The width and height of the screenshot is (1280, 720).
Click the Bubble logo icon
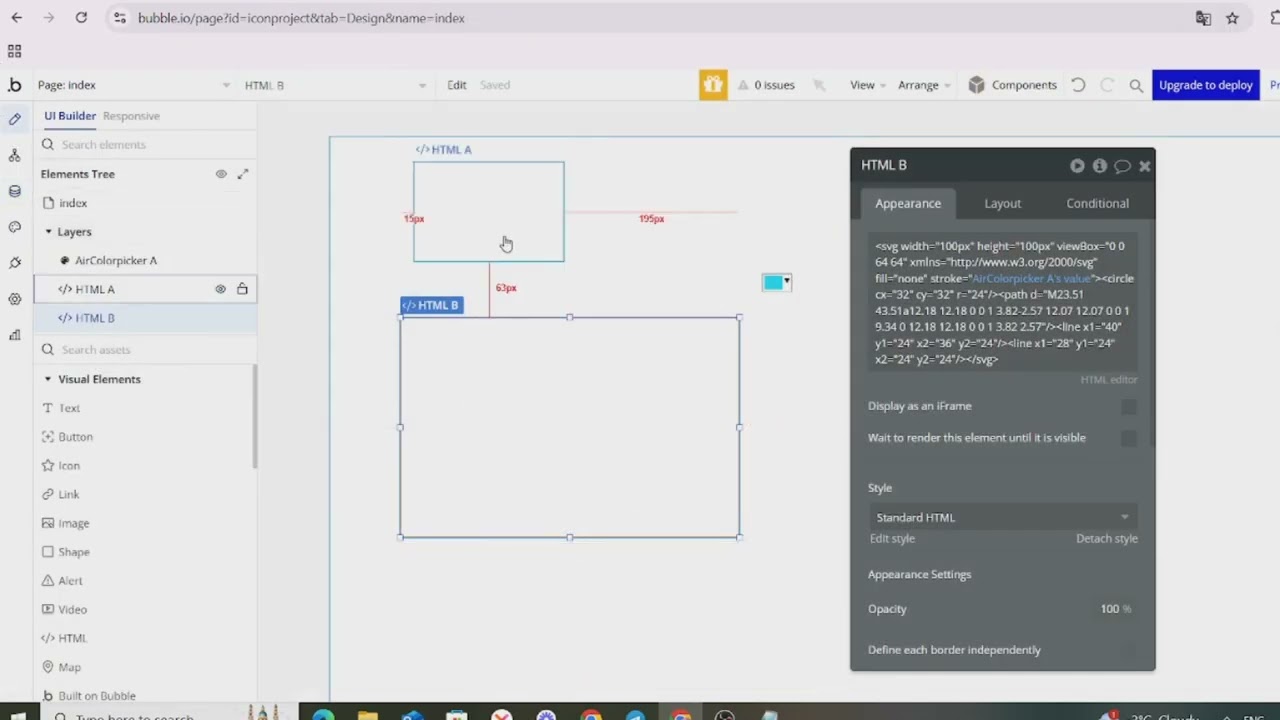[14, 85]
